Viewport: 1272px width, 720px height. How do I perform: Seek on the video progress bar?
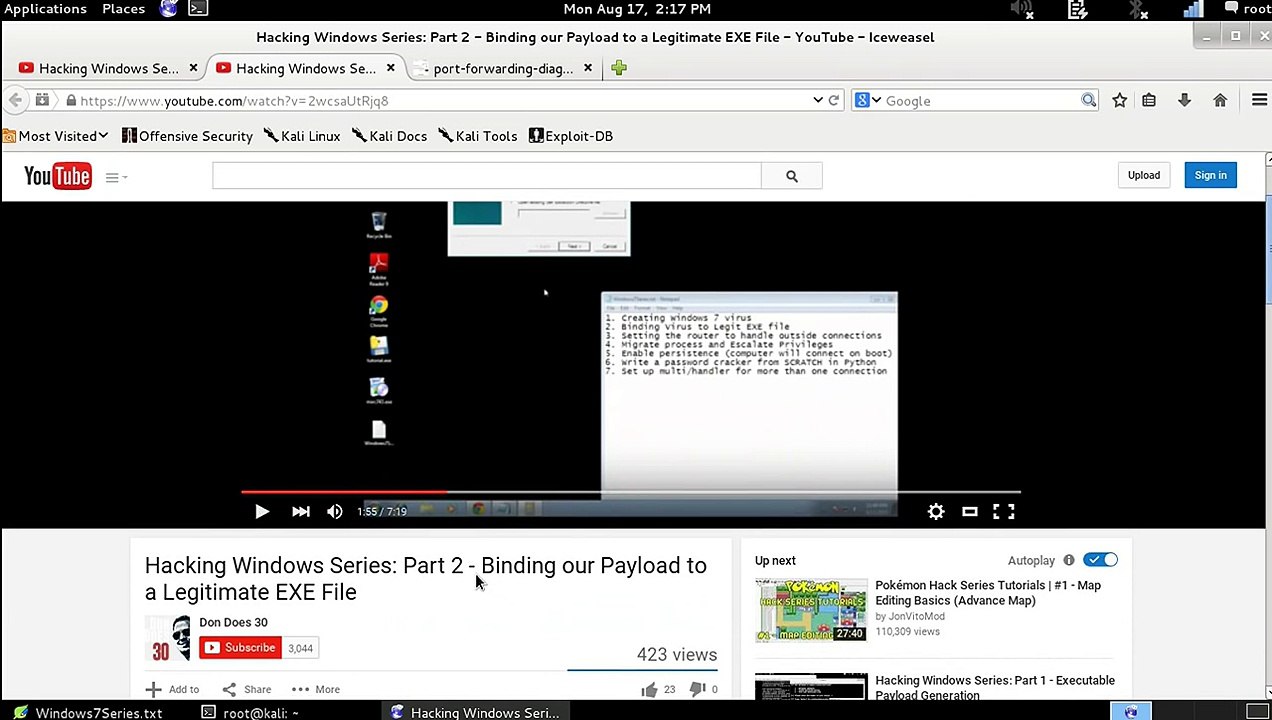[630, 492]
